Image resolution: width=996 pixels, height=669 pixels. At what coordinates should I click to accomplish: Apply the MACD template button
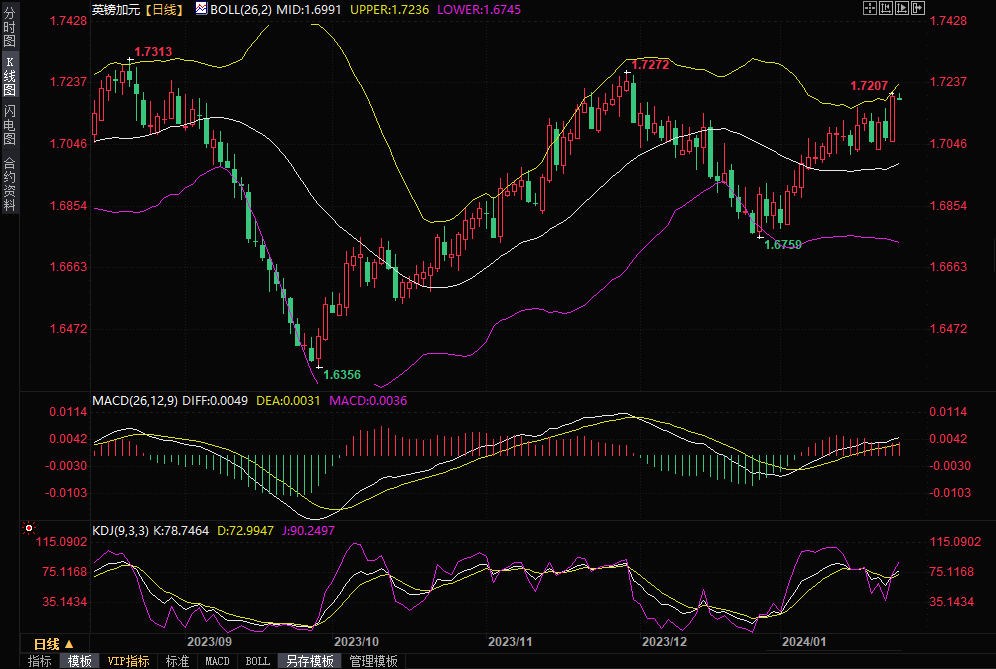pos(217,661)
